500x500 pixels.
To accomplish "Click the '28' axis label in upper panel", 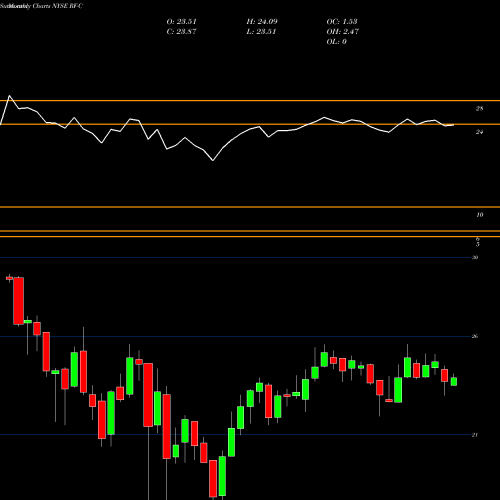I will click(479, 108).
